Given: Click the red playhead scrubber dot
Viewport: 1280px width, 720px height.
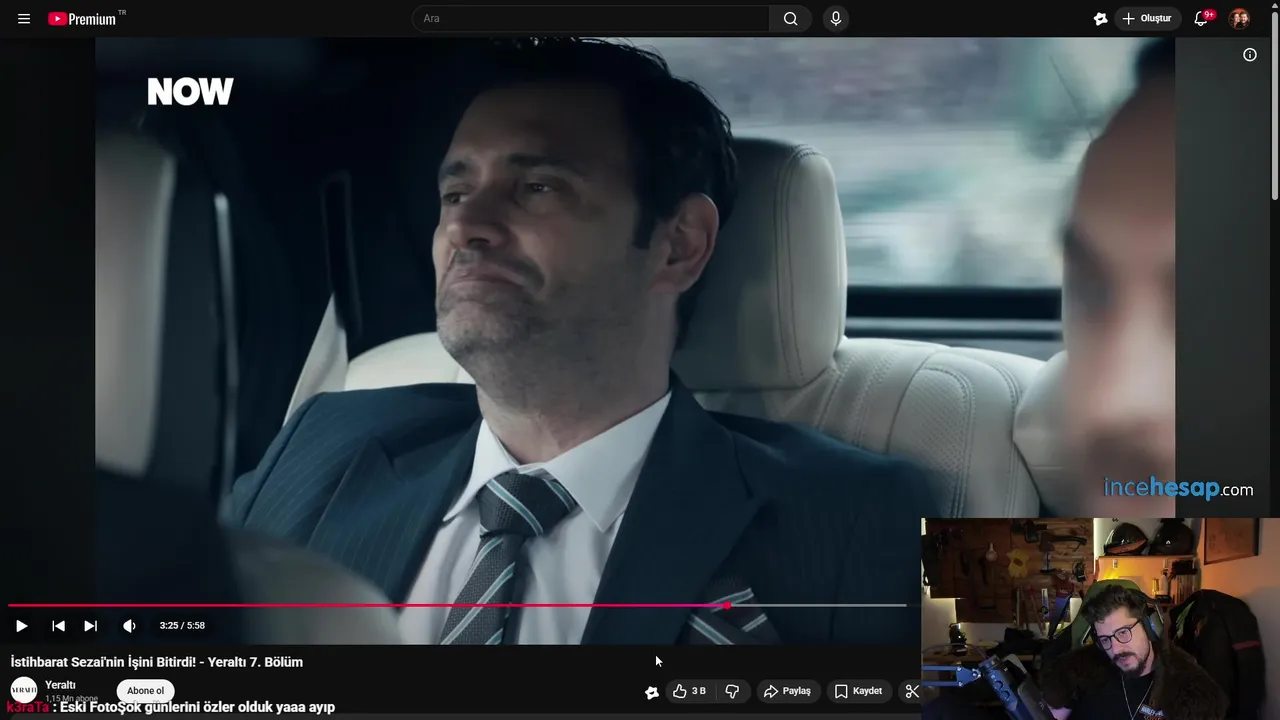Looking at the screenshot, I should [727, 605].
